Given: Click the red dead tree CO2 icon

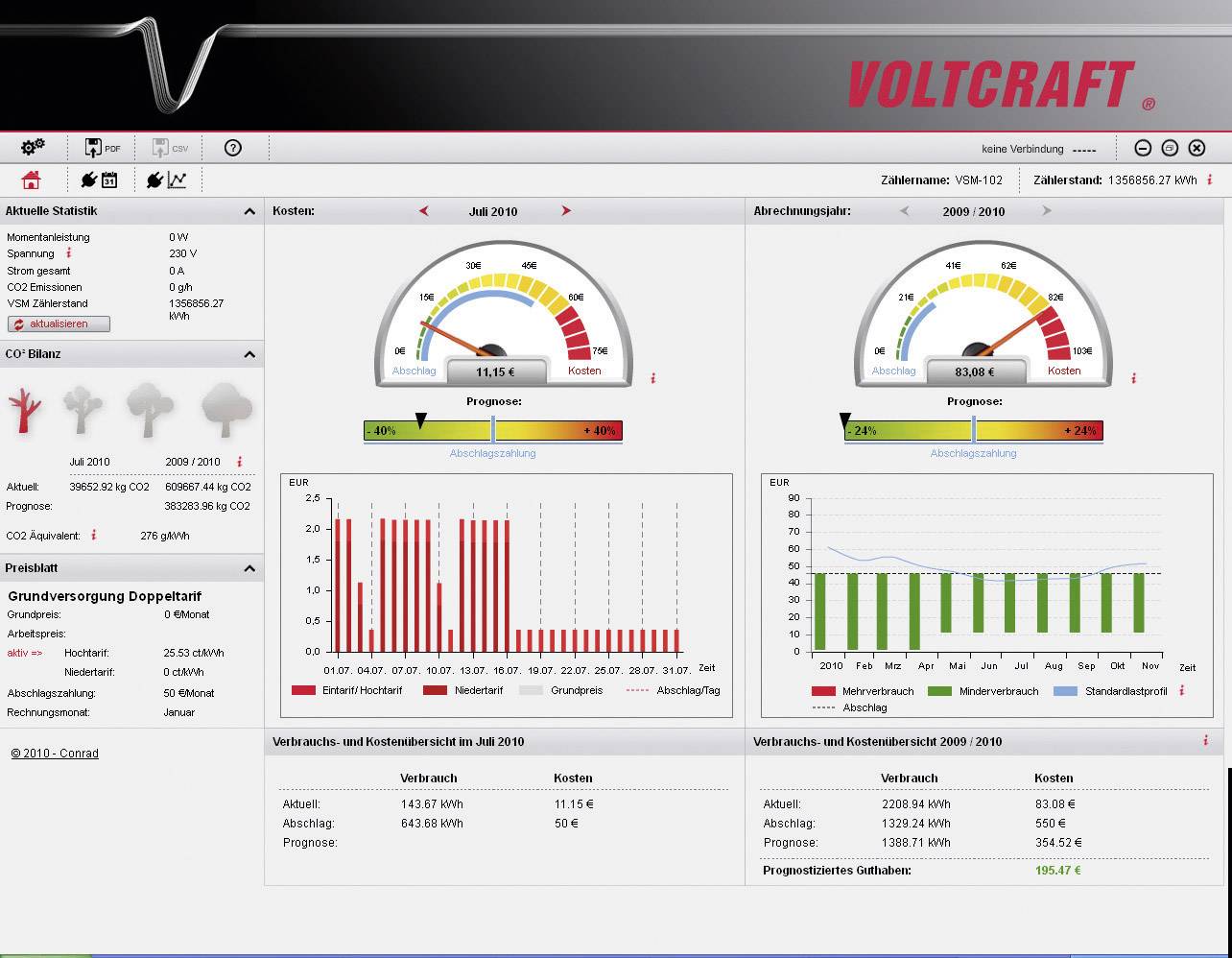Looking at the screenshot, I should click(x=26, y=411).
